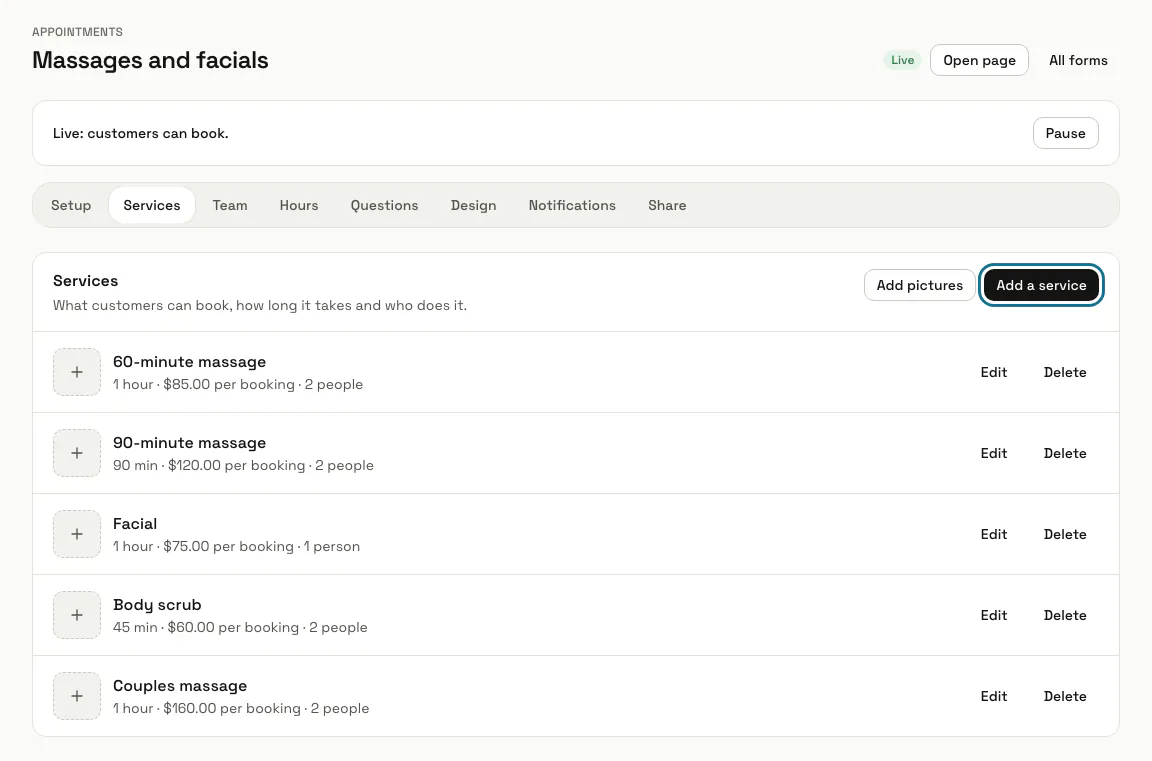Pause the live booking form
The height and width of the screenshot is (761, 1152).
point(1065,133)
